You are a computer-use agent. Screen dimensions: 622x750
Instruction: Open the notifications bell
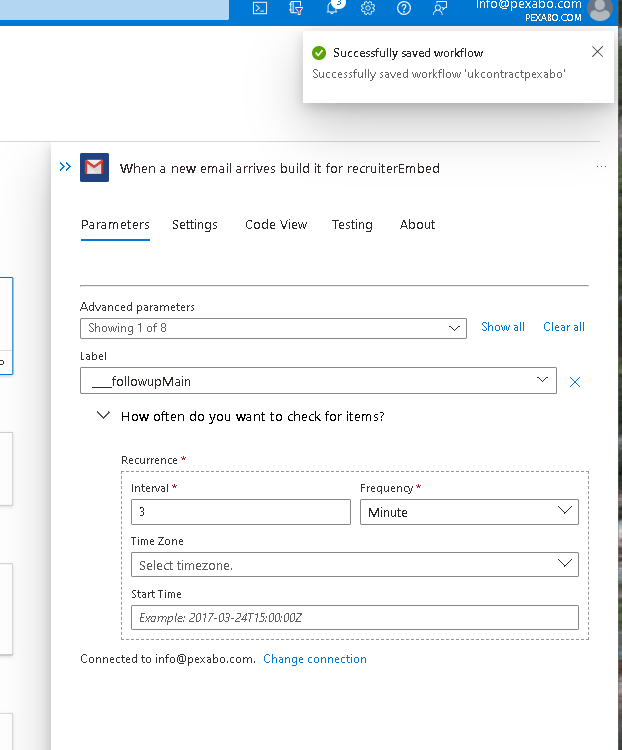tap(332, 7)
